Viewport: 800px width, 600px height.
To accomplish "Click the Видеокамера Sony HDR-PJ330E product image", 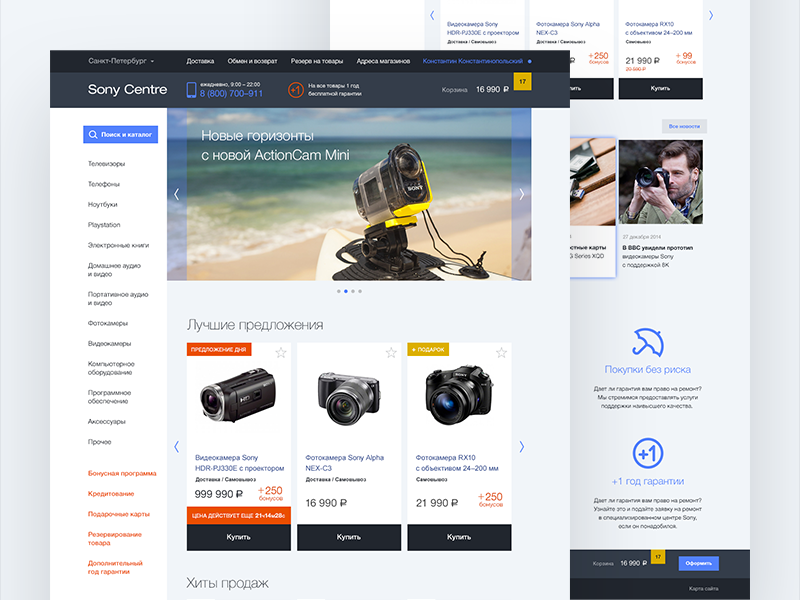I will (238, 395).
